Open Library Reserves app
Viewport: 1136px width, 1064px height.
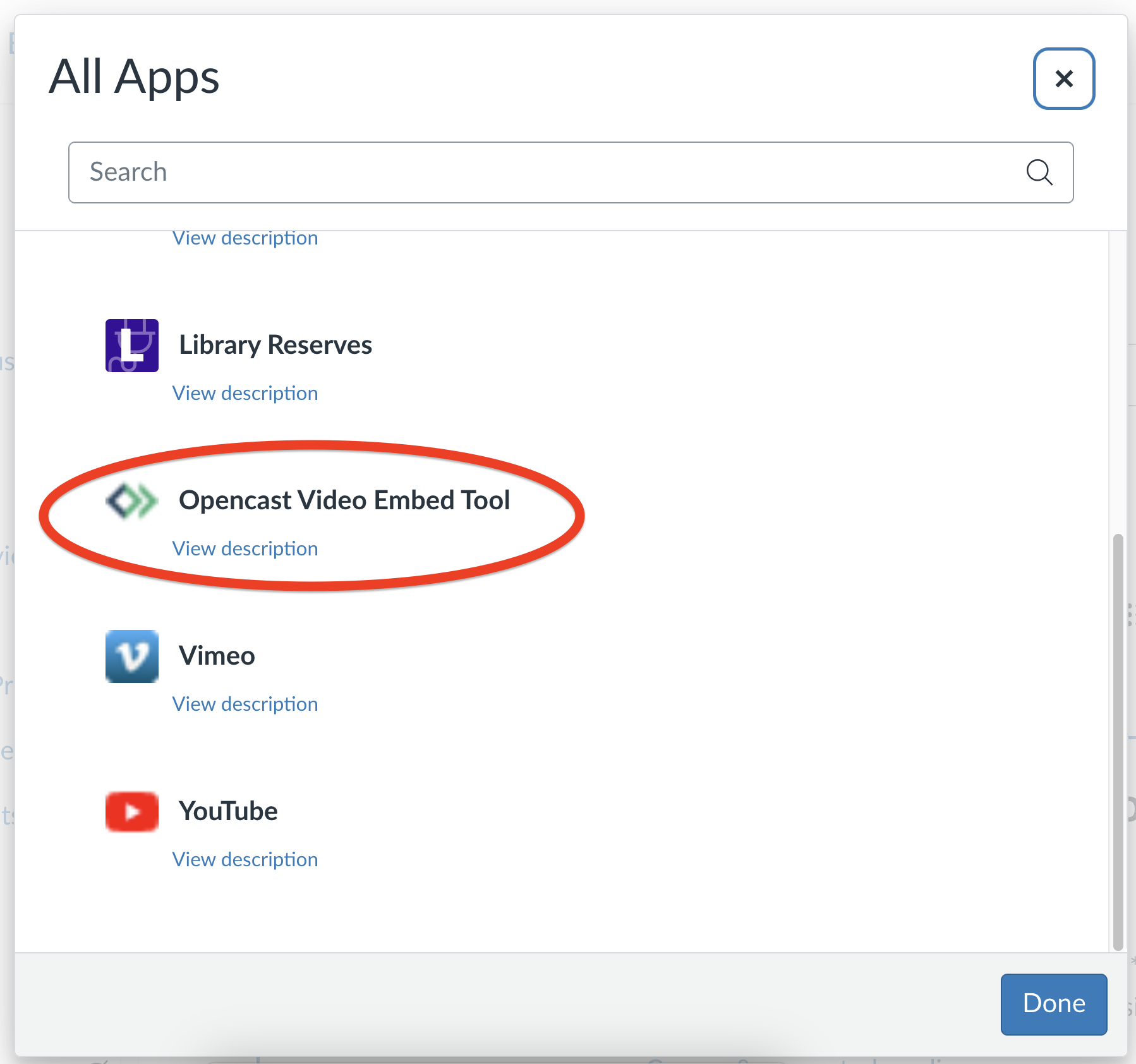tap(275, 345)
